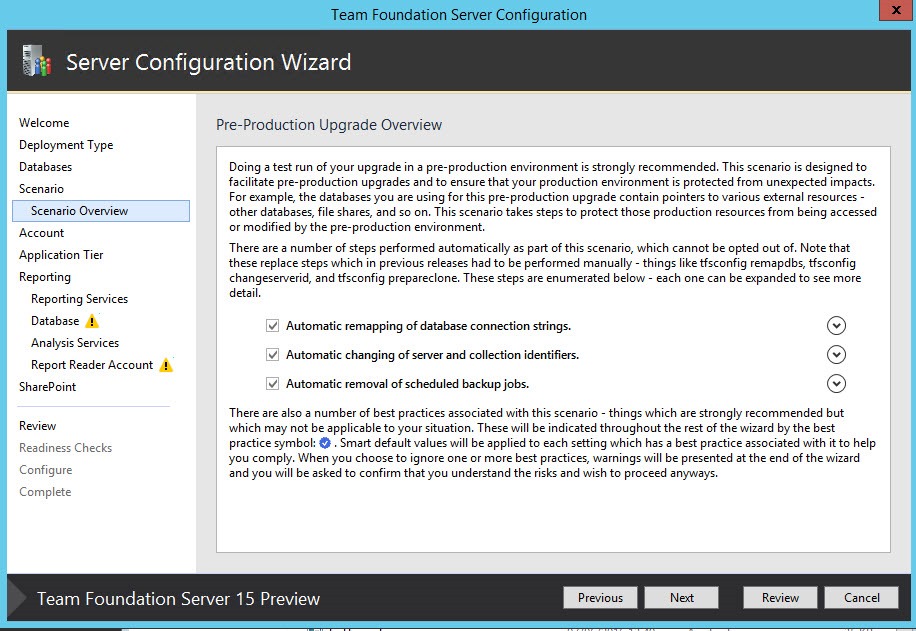Viewport: 916px width, 631px height.
Task: Expand details for scheduled backup jobs removal
Action: click(837, 384)
